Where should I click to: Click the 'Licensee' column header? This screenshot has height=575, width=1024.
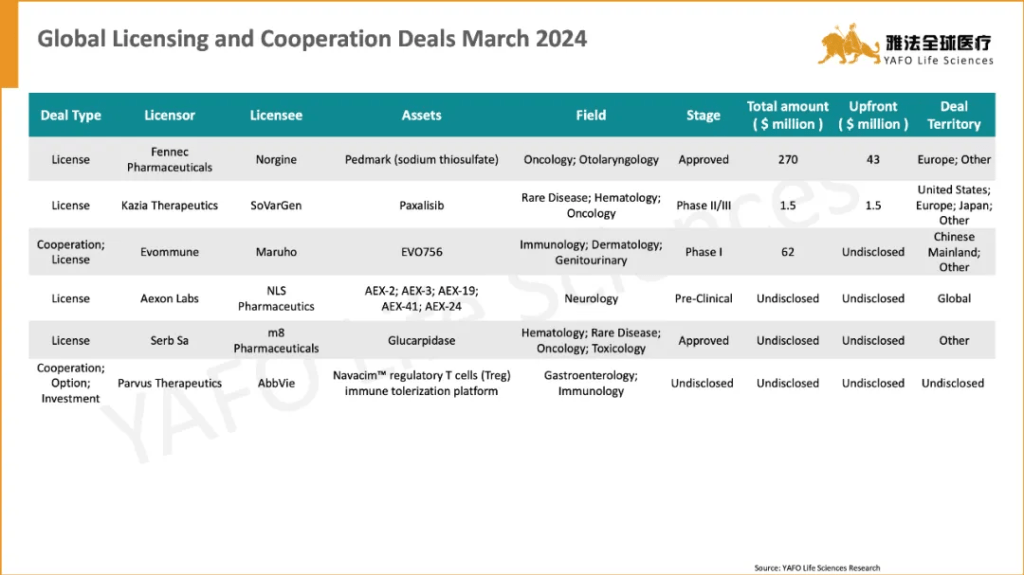point(276,115)
